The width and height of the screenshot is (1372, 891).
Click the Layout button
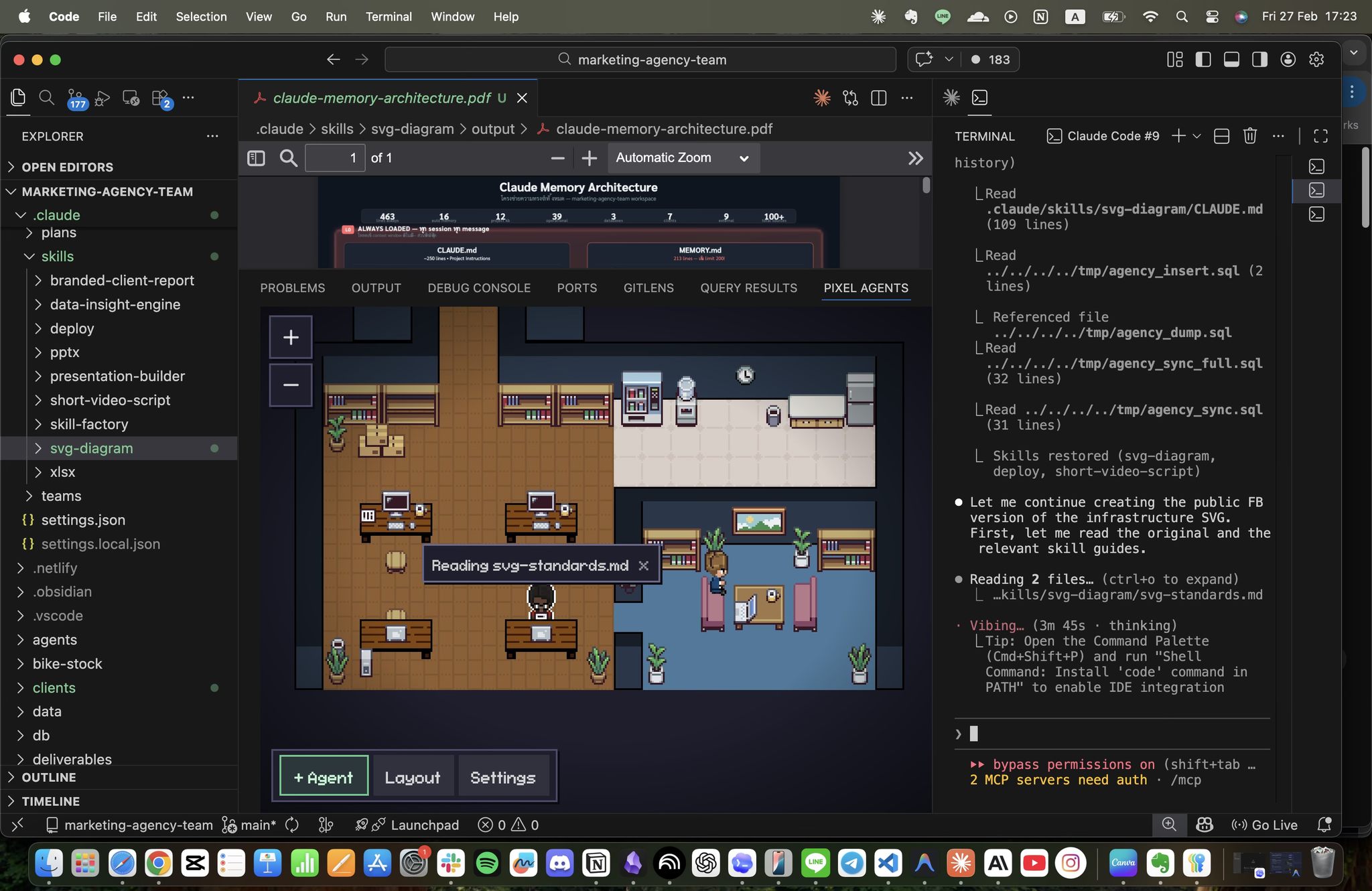413,777
